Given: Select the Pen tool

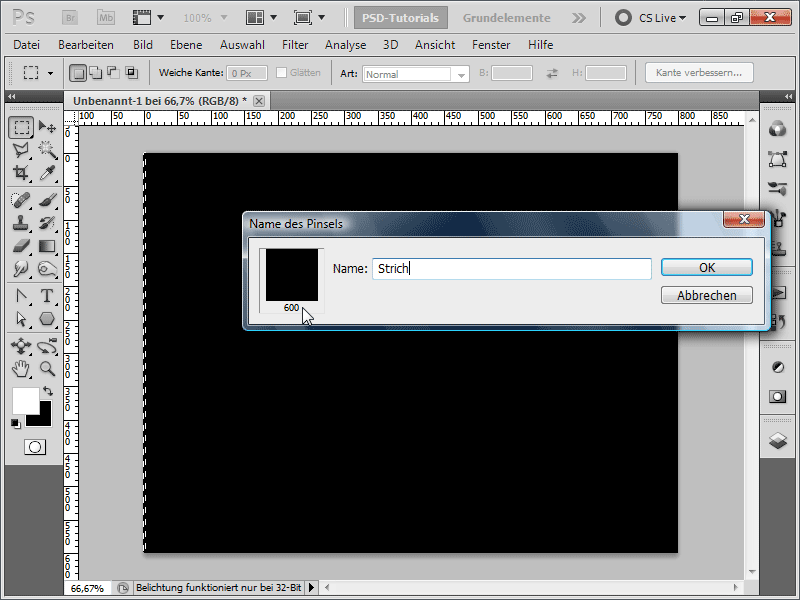Looking at the screenshot, I should tap(21, 296).
